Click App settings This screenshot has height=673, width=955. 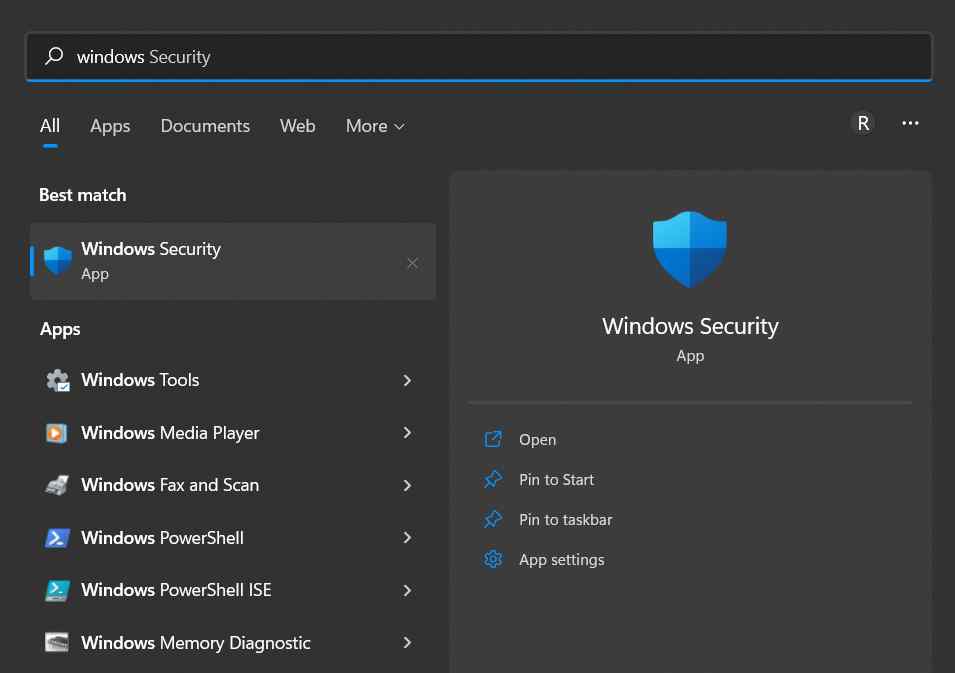point(562,560)
